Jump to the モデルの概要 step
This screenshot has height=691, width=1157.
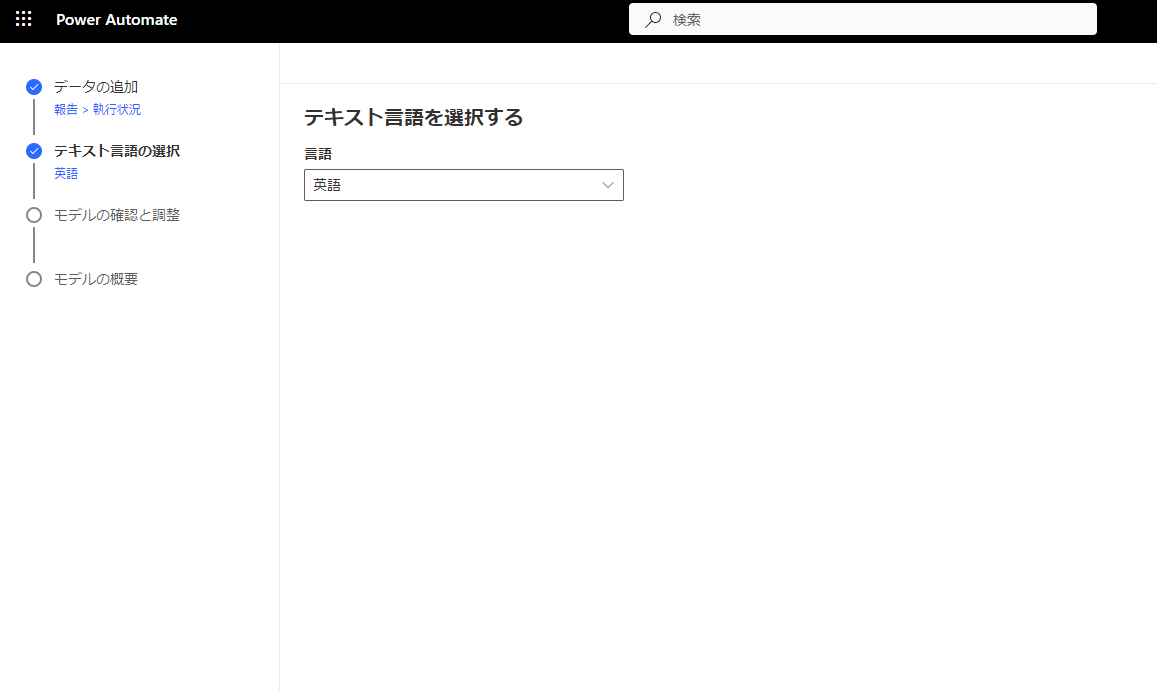(x=96, y=279)
